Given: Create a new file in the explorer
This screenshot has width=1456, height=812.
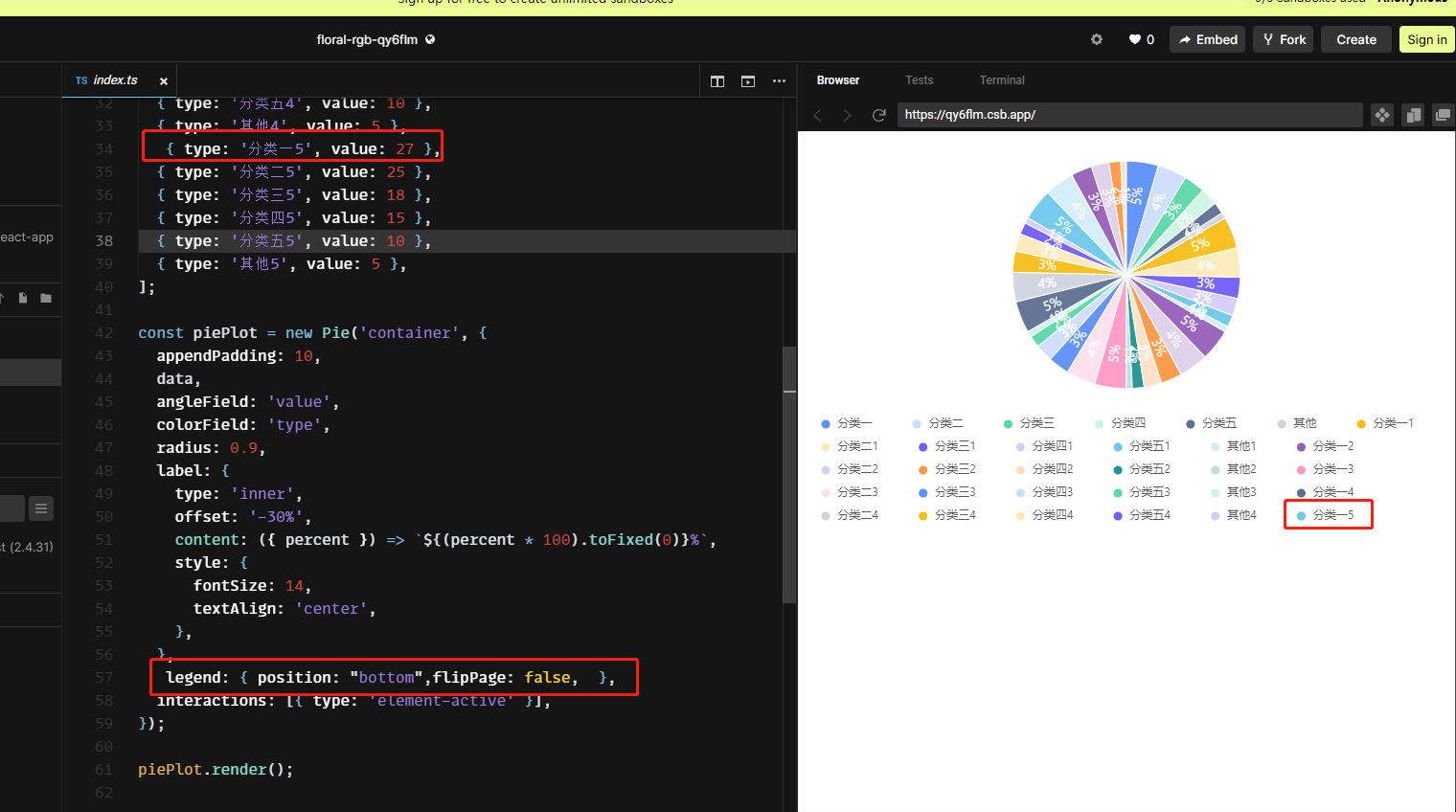Looking at the screenshot, I should (x=21, y=298).
